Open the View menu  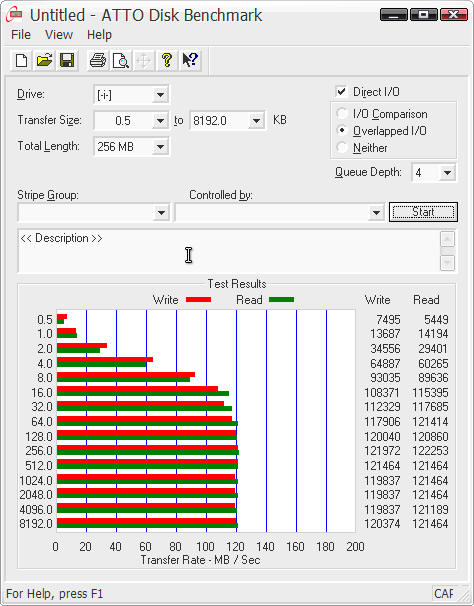click(x=59, y=35)
